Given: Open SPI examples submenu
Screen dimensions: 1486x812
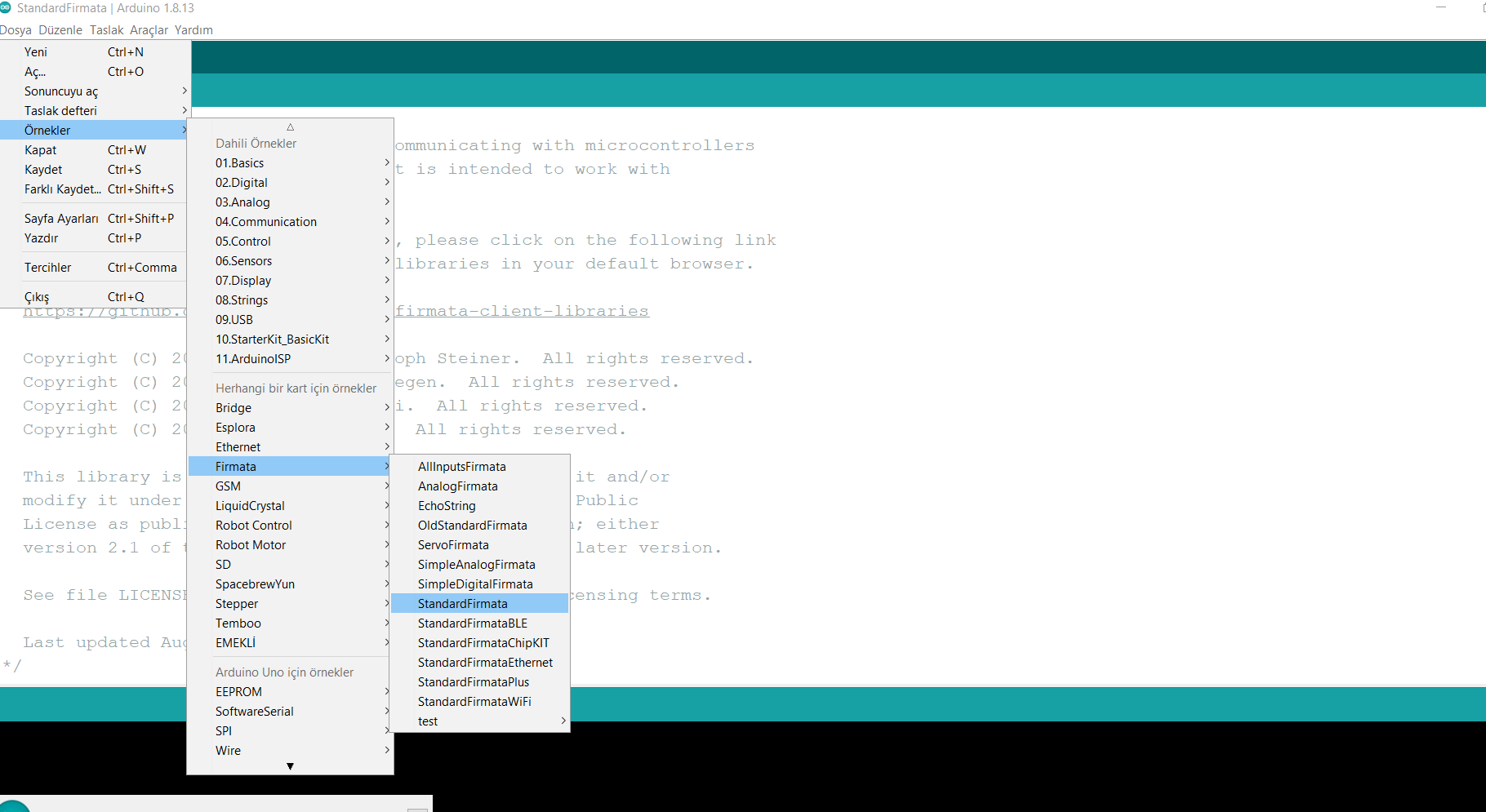Looking at the screenshot, I should [x=291, y=731].
